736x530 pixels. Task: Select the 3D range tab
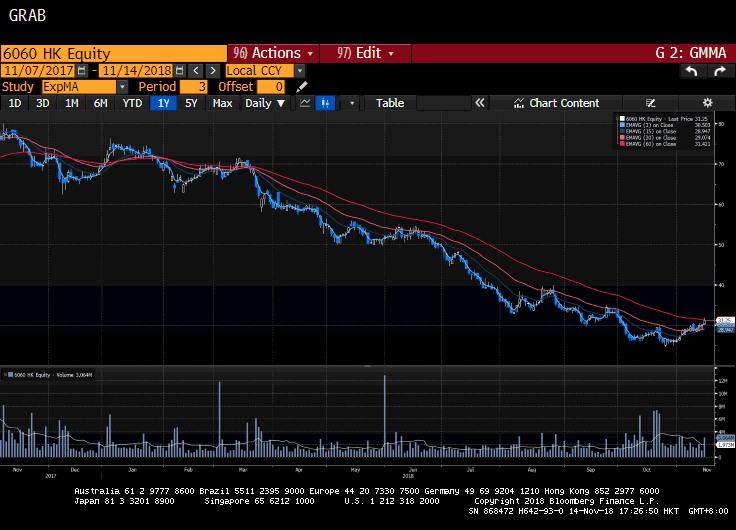coord(43,103)
